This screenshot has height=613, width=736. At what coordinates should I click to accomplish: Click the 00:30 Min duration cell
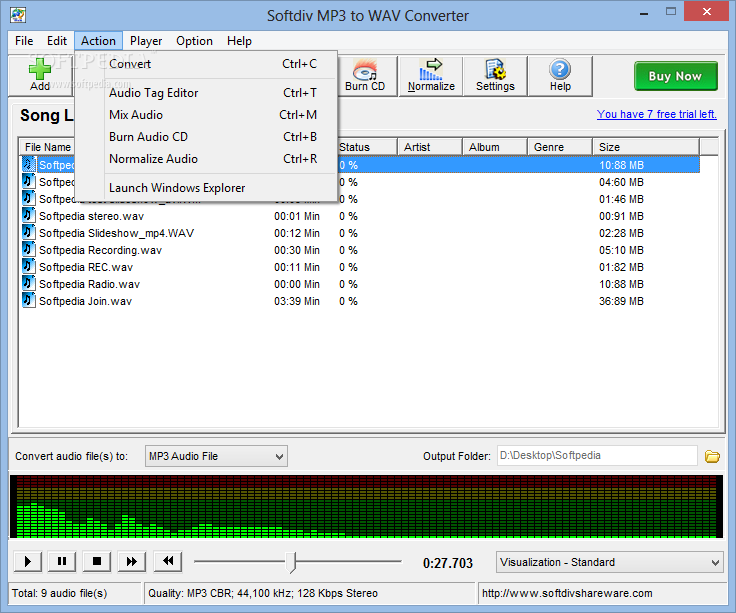point(297,250)
